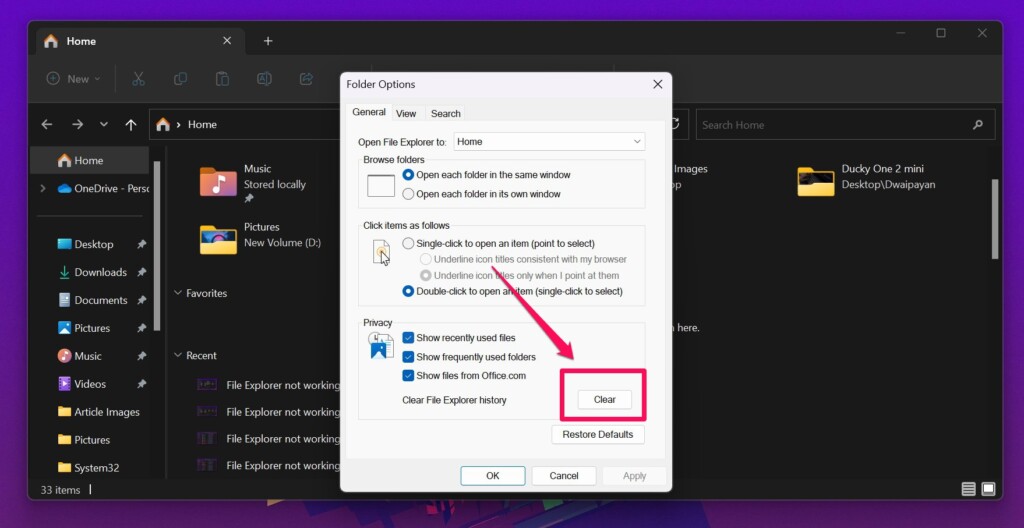Select Open each folder in its own window
Viewport: 1024px width, 528px height.
(408, 194)
